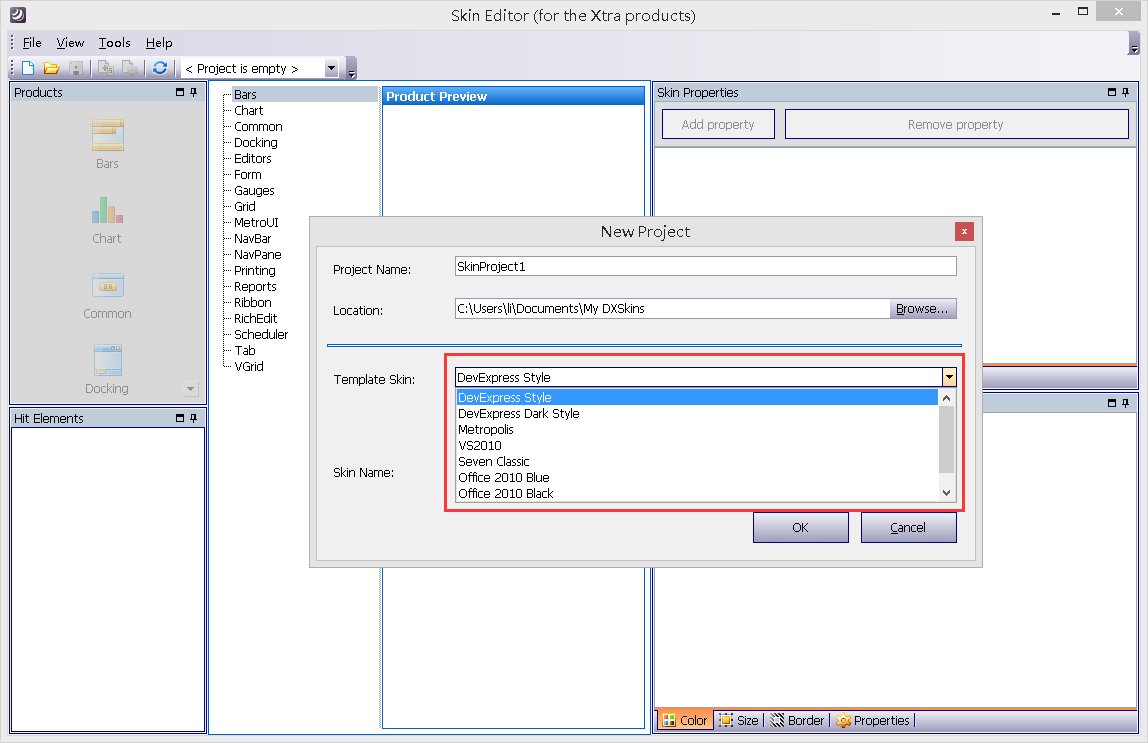Viewport: 1148px width, 743px height.
Task: Select Bars in the product tree
Action: pyautogui.click(x=245, y=94)
